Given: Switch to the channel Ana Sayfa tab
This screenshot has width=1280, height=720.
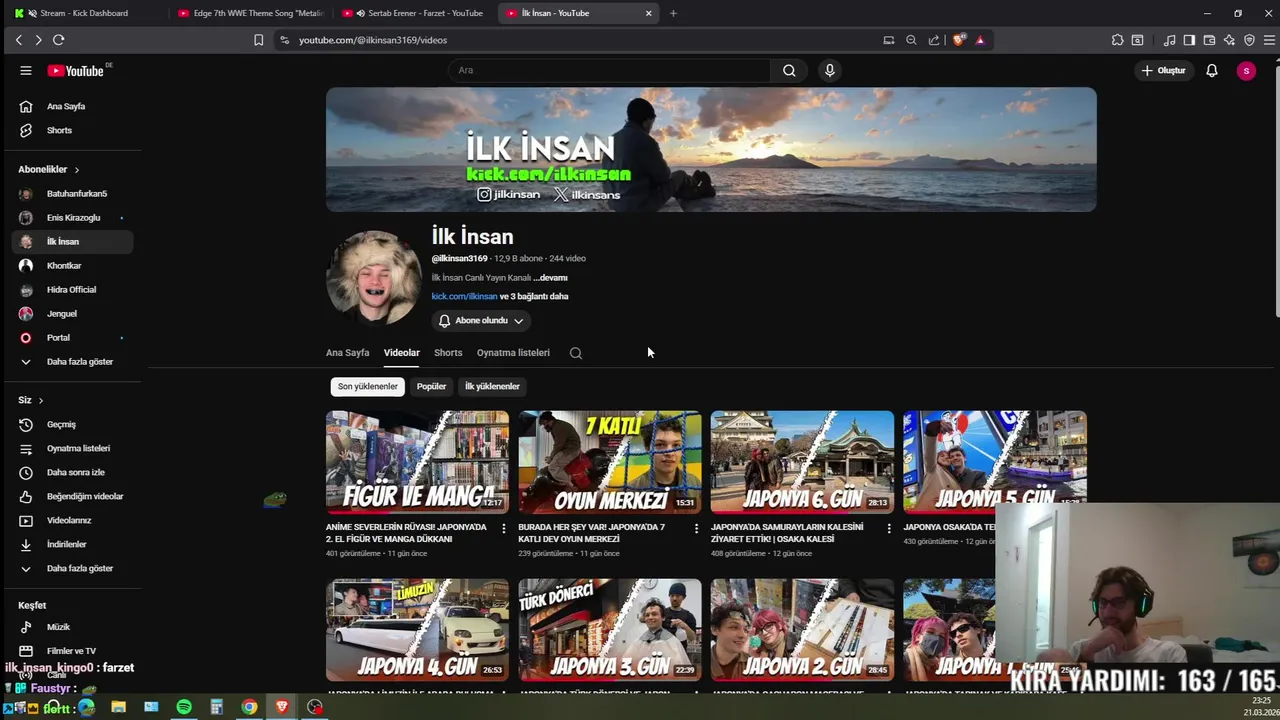Looking at the screenshot, I should pyautogui.click(x=347, y=353).
